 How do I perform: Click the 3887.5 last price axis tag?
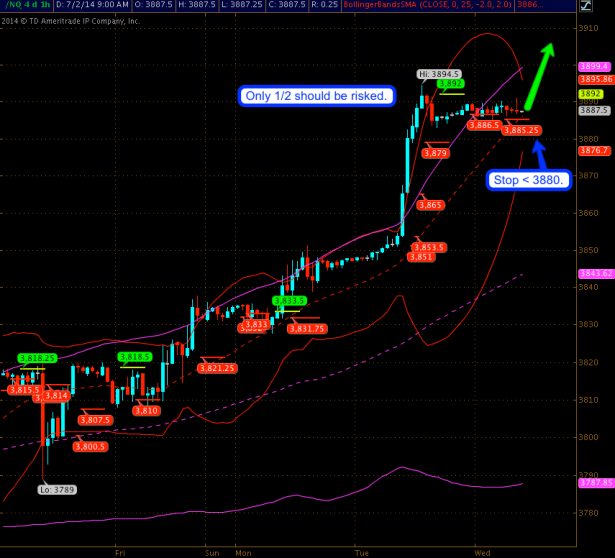(594, 110)
